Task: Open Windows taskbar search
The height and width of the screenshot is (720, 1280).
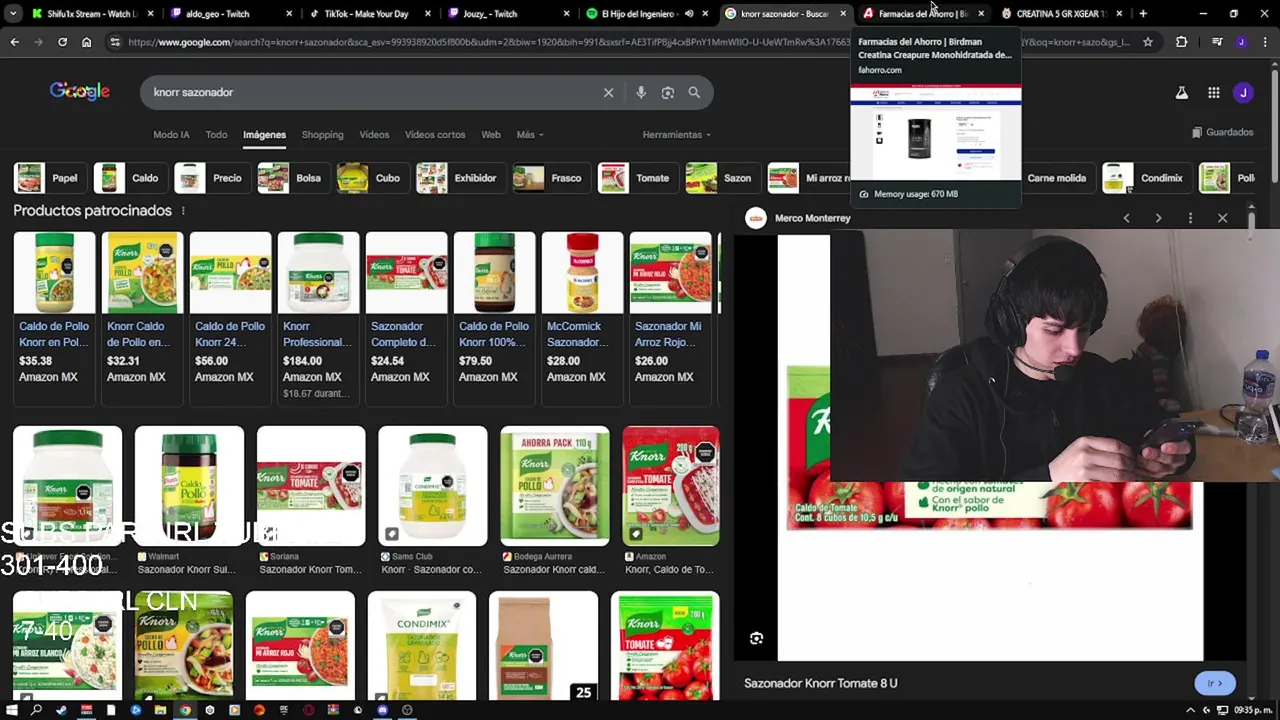Action: pyautogui.click(x=36, y=710)
